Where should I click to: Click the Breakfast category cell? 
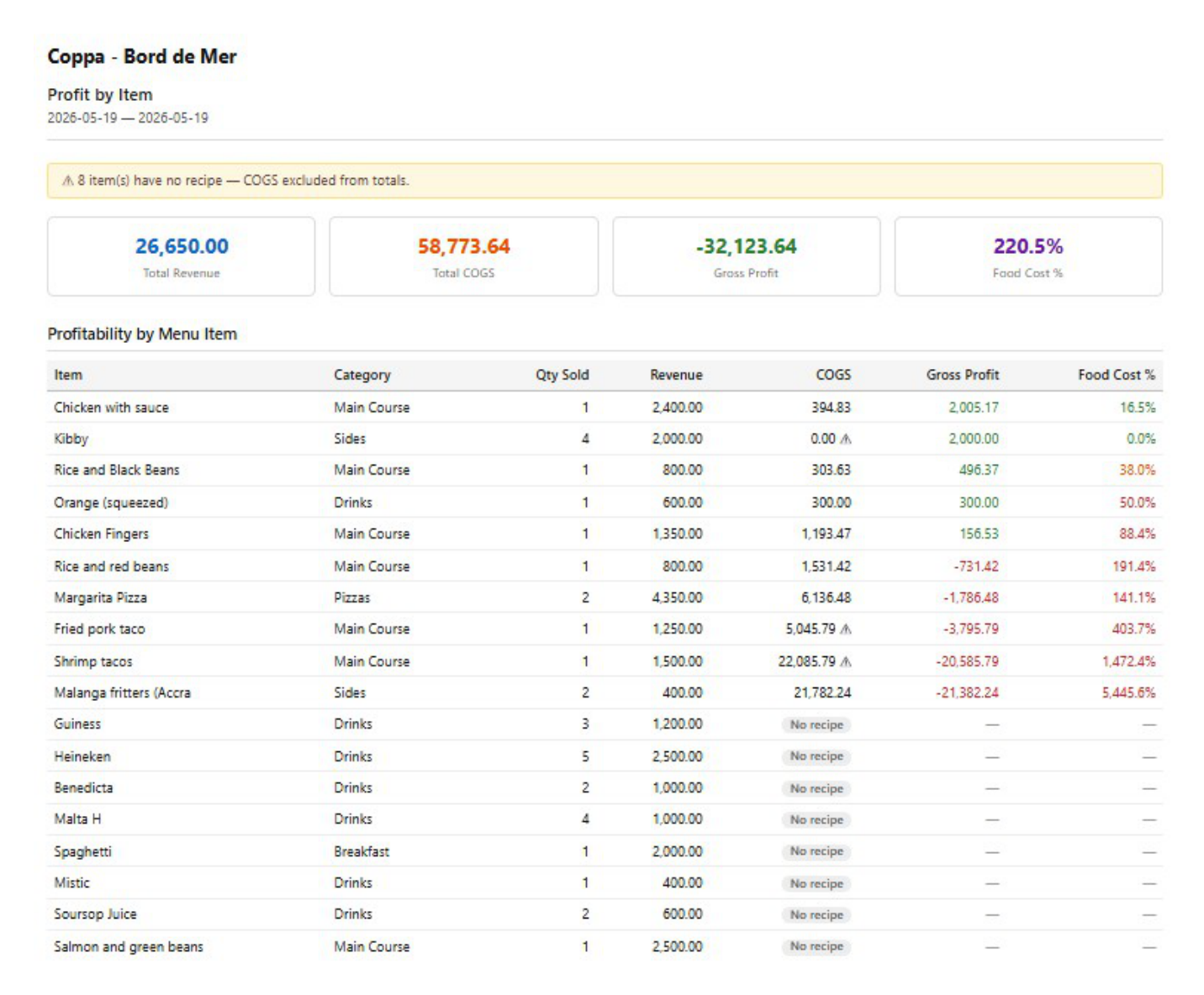pos(362,851)
